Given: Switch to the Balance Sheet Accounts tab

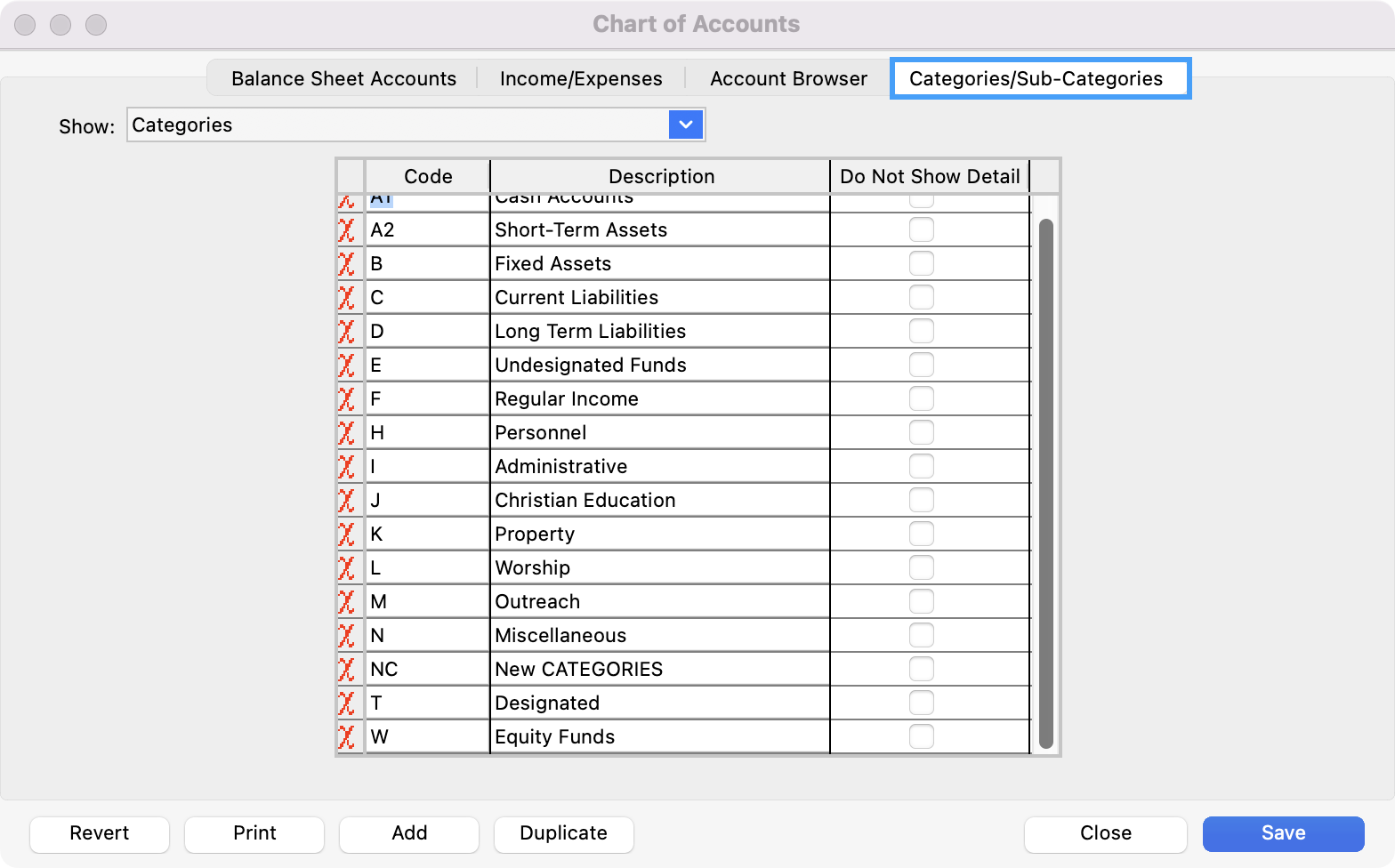Looking at the screenshot, I should click(x=343, y=78).
